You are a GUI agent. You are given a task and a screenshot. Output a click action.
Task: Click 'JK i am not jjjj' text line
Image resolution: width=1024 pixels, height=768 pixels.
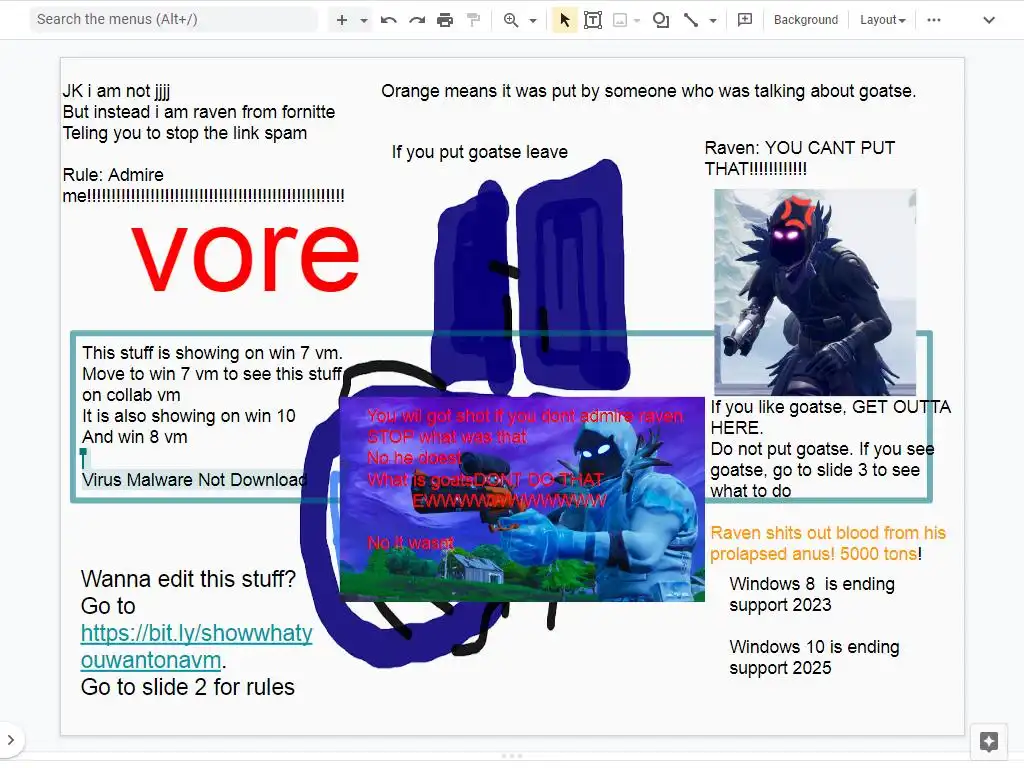pyautogui.click(x=116, y=91)
